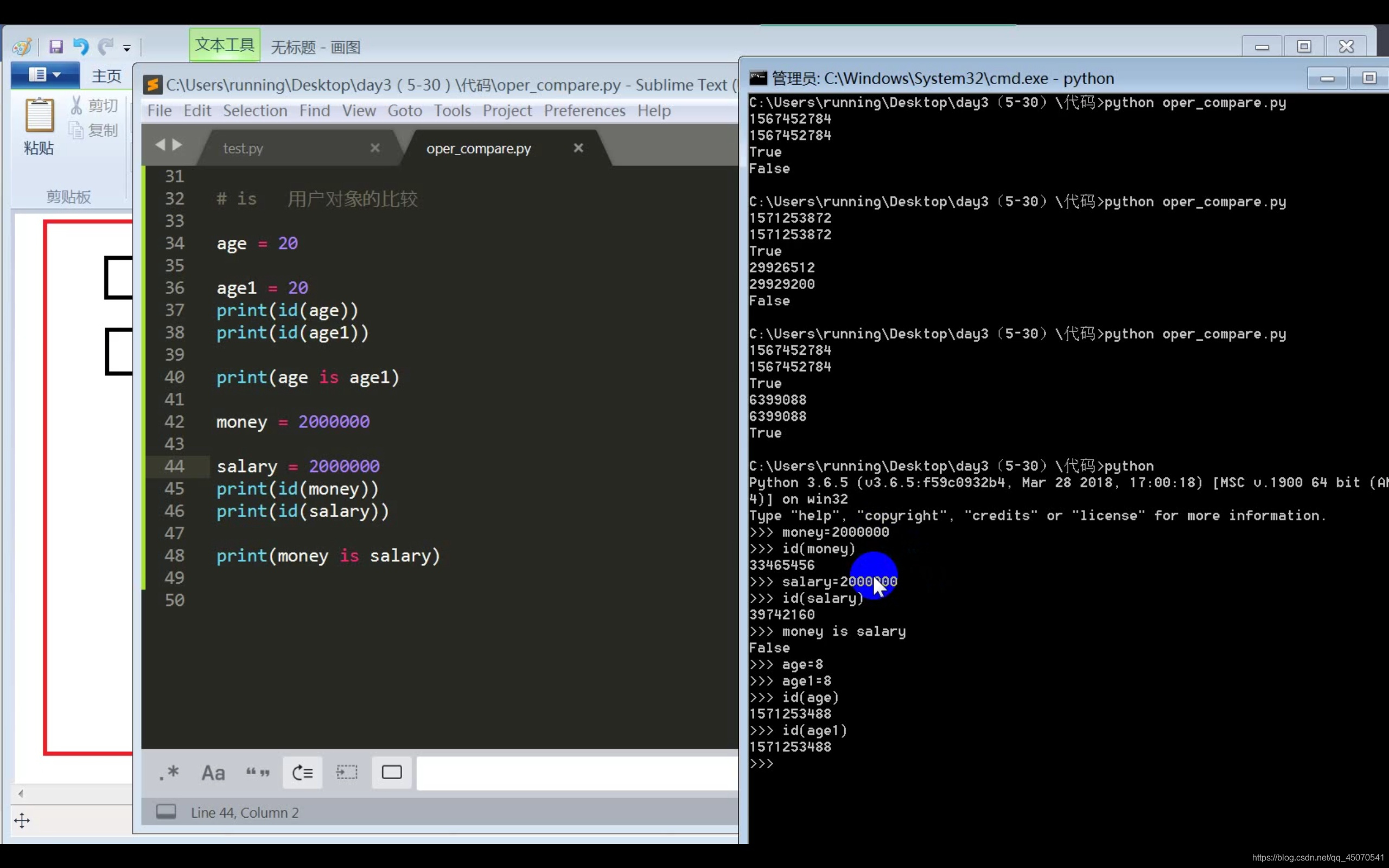The height and width of the screenshot is (868, 1389).
Task: Toggle regular expression search option
Action: coord(169,773)
